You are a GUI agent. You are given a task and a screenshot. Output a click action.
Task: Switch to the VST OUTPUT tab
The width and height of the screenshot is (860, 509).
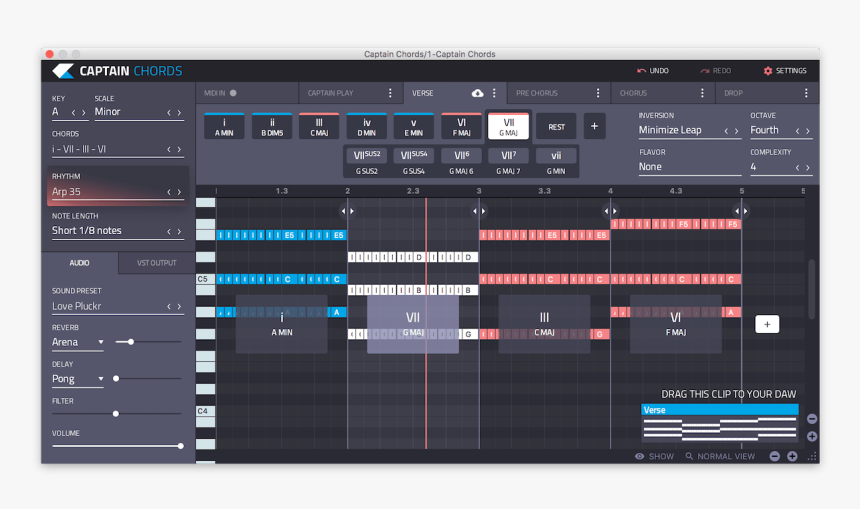(156, 263)
